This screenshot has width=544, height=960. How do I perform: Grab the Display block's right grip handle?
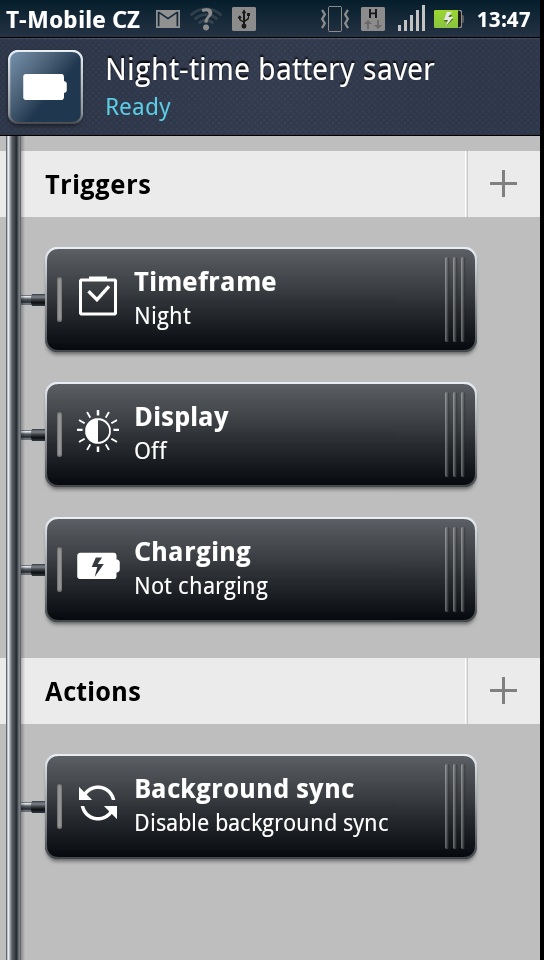pyautogui.click(x=455, y=434)
